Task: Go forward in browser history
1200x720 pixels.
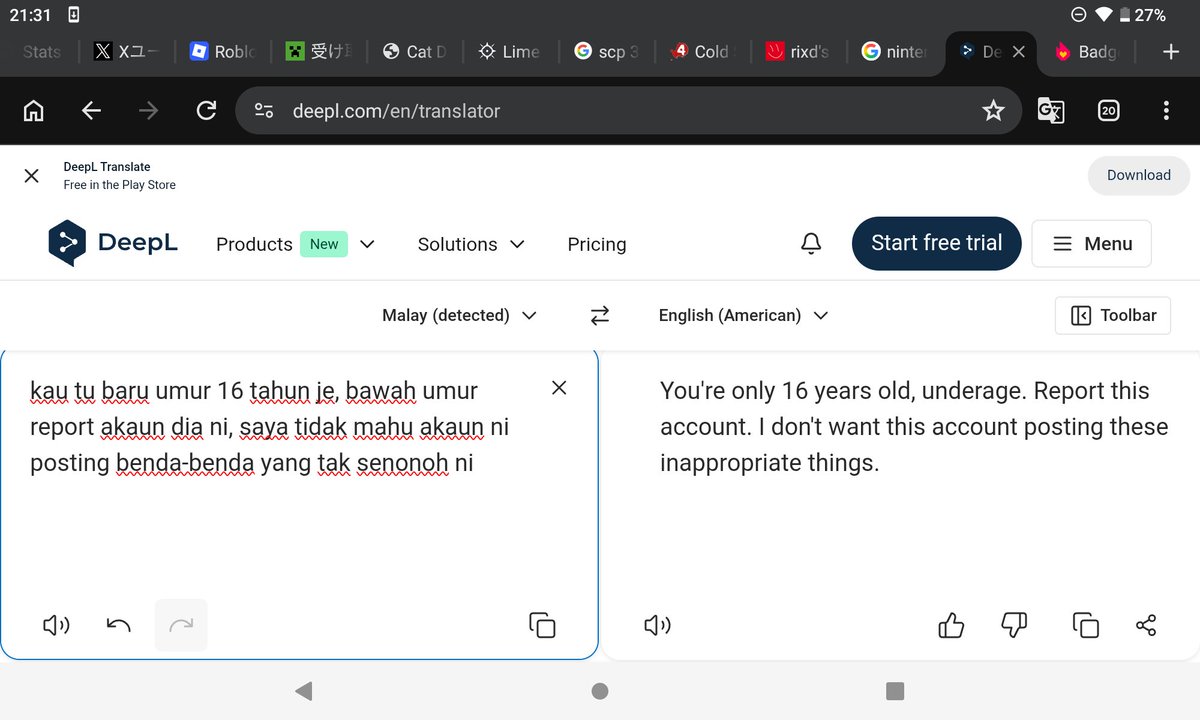Action: [149, 111]
